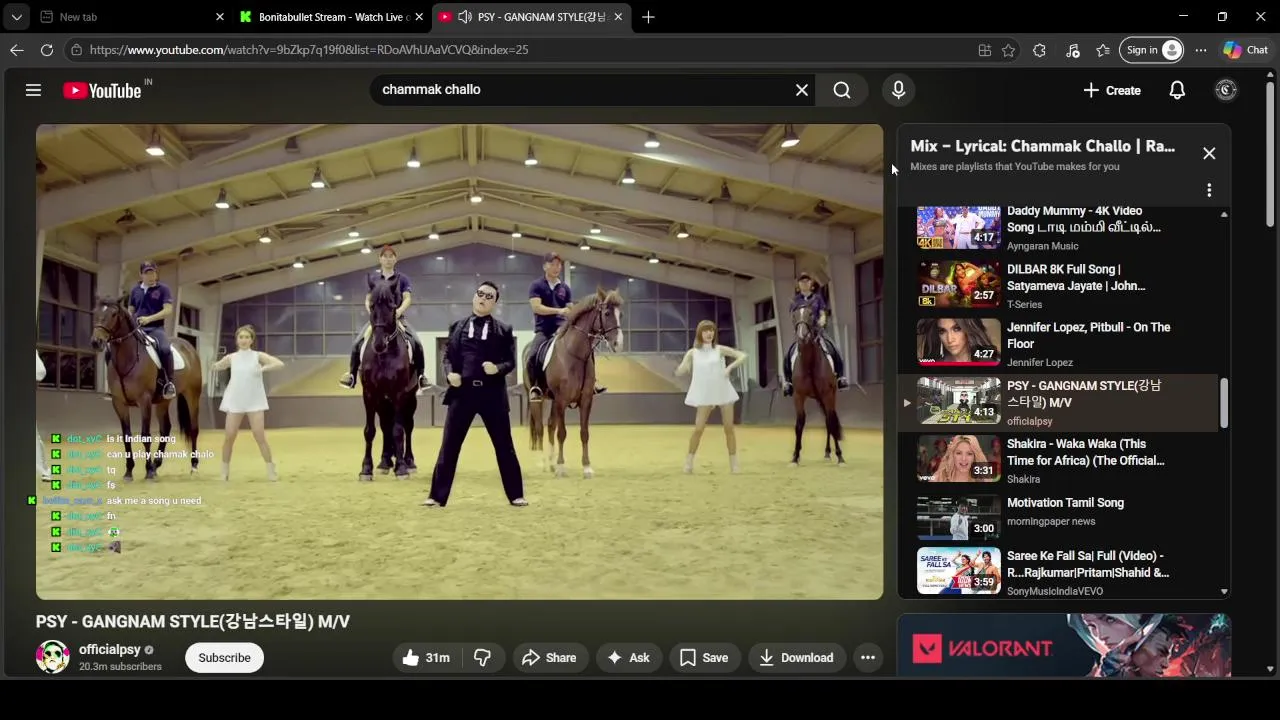Click the address bar URL
Viewport: 1280px width, 720px height.
click(x=308, y=50)
